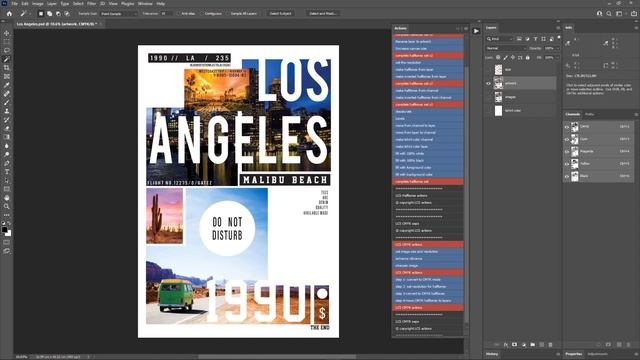Image resolution: width=640 pixels, height=360 pixels.
Task: Select the Gradient tool
Action: [x=7, y=137]
